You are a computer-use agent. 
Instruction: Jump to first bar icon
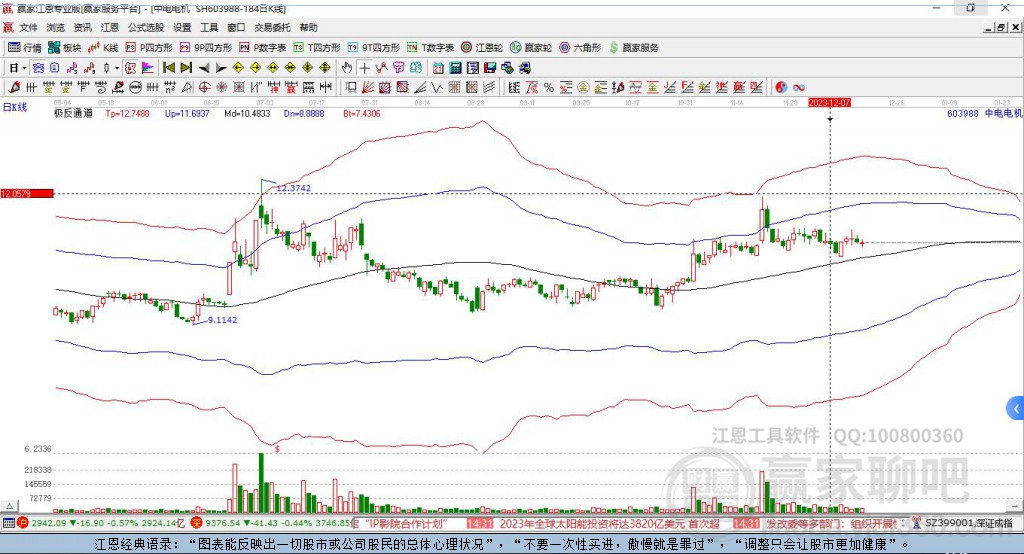tap(168, 68)
